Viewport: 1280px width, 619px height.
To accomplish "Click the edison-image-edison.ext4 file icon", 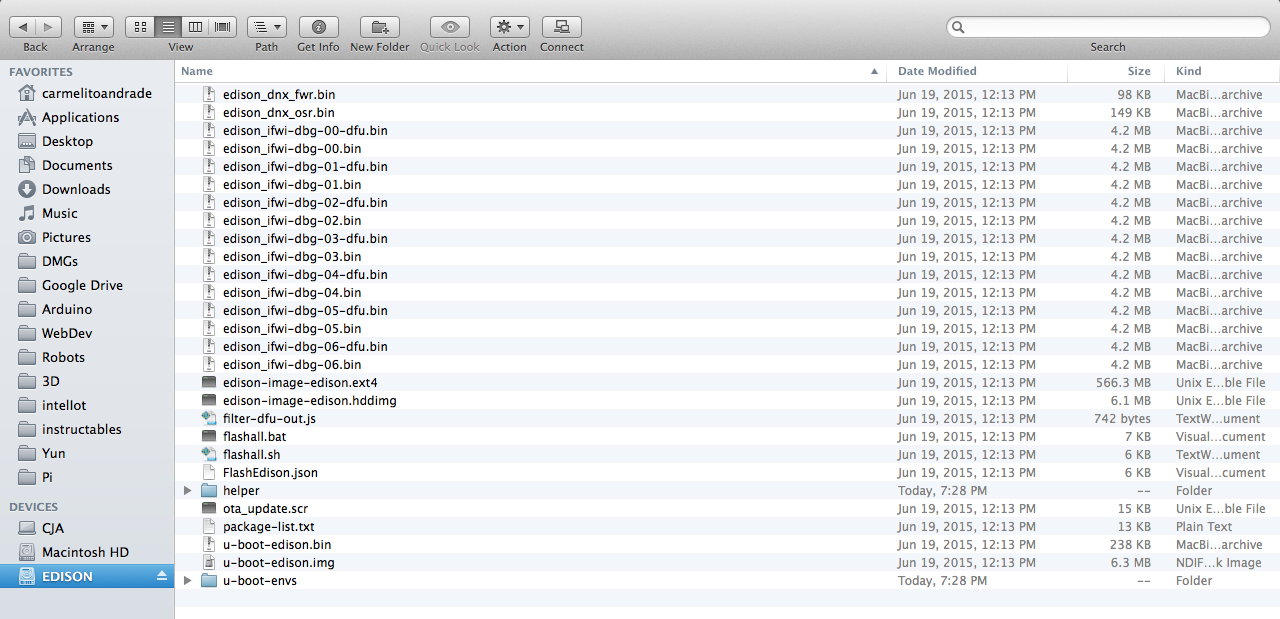I will point(209,382).
